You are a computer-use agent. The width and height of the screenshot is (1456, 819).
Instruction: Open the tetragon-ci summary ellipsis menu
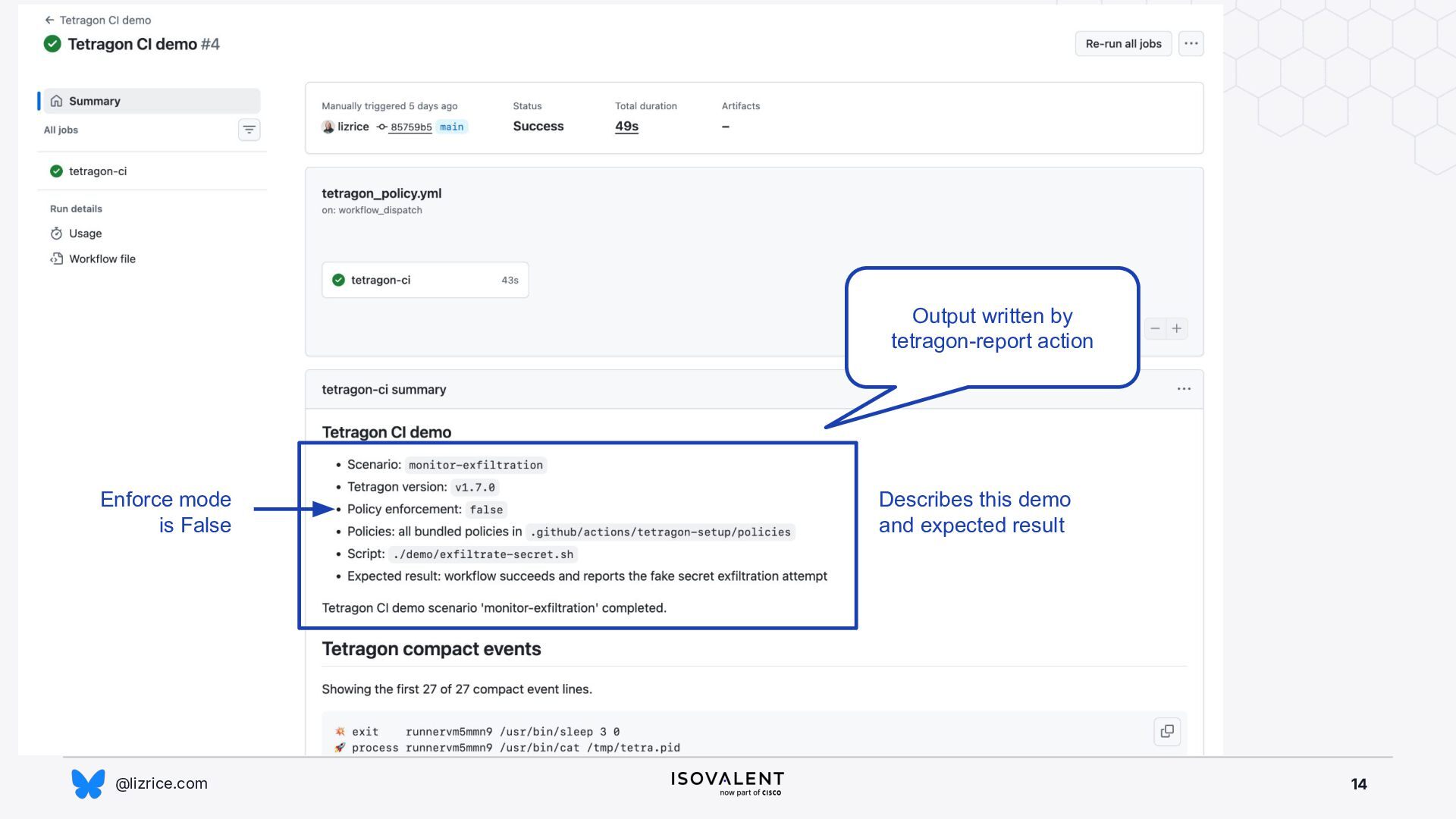(1184, 389)
